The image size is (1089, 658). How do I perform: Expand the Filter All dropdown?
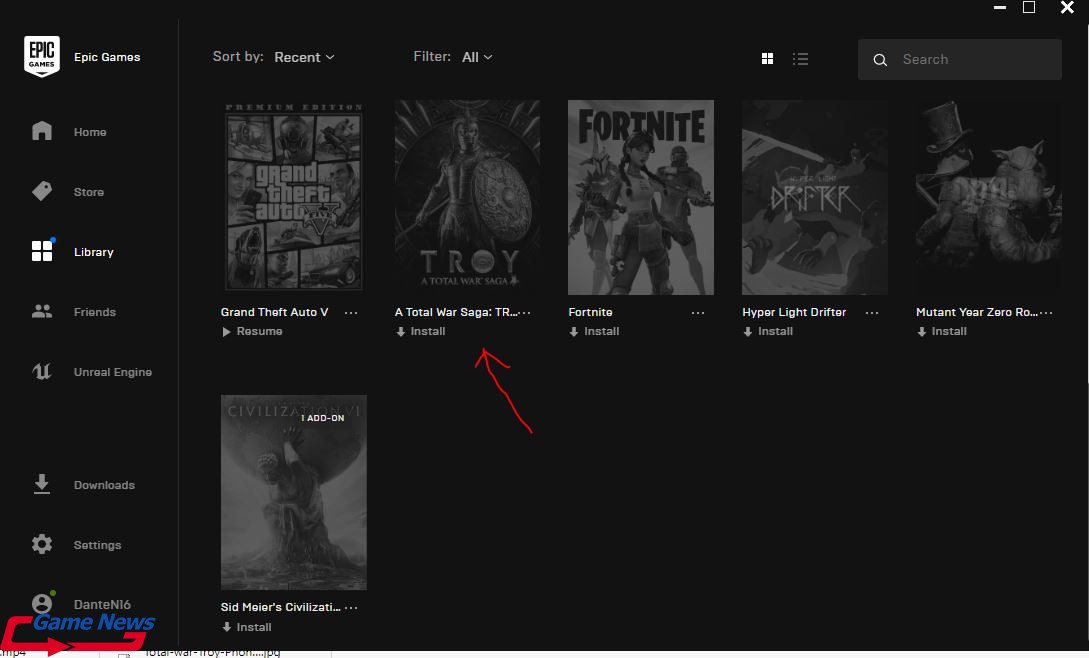pos(477,57)
